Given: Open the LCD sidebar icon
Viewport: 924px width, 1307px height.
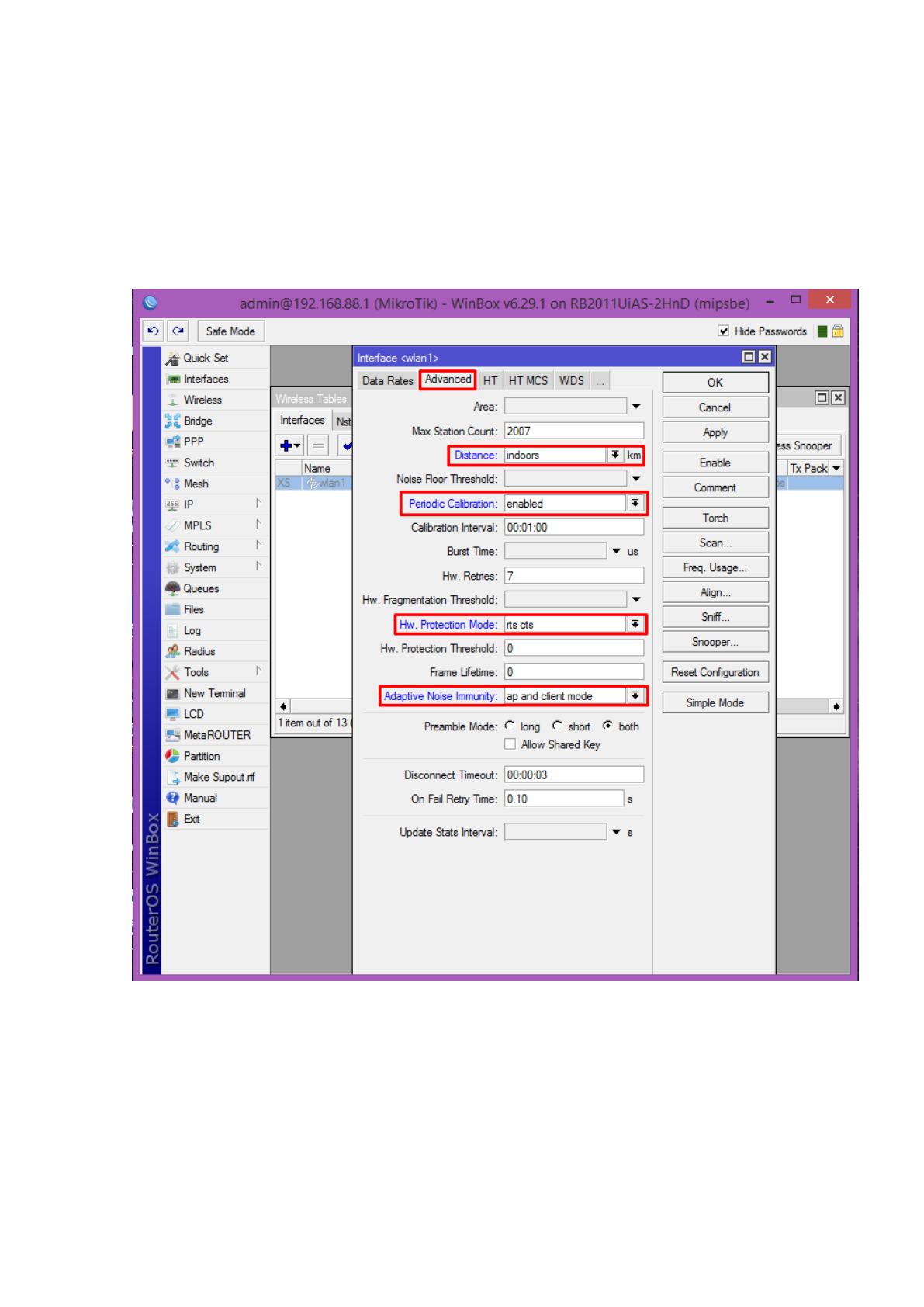Looking at the screenshot, I should (x=172, y=715).
